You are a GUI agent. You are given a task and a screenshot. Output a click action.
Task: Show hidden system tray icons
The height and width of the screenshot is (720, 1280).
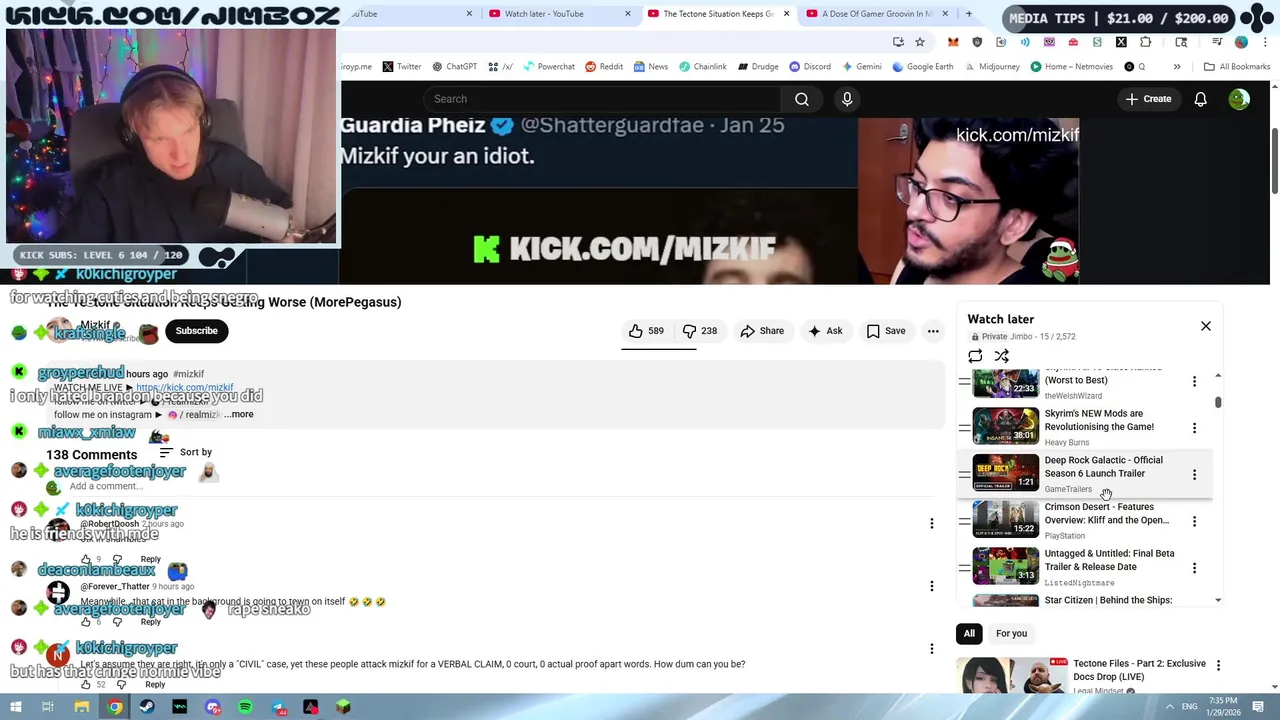[x=1169, y=707]
